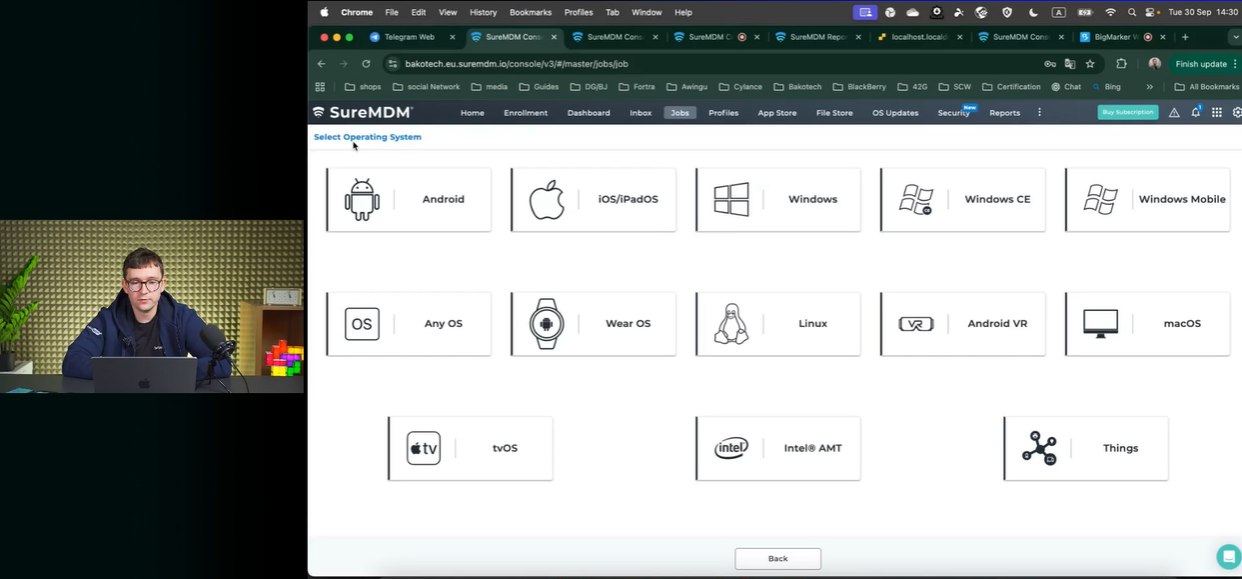Open the Profiles tab in SureMDM navigation
Screen dimensions: 1242x579
[x=723, y=113]
